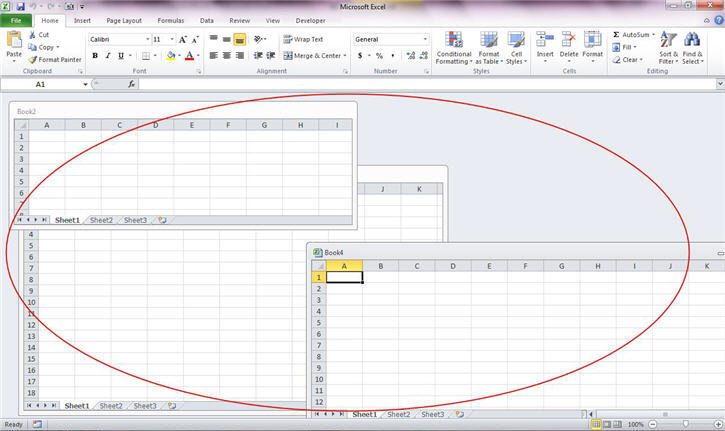This screenshot has height=431, width=725.
Task: Toggle the highlighted Bottom Align button
Action: tap(240, 39)
